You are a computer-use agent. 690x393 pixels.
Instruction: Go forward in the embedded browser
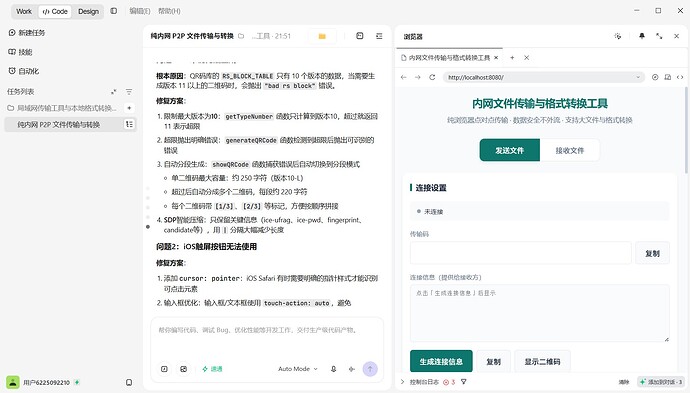point(418,77)
